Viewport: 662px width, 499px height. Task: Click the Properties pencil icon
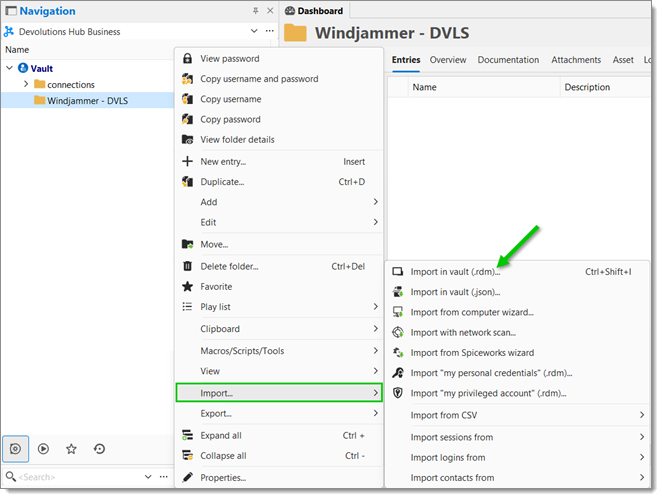pyautogui.click(x=187, y=477)
